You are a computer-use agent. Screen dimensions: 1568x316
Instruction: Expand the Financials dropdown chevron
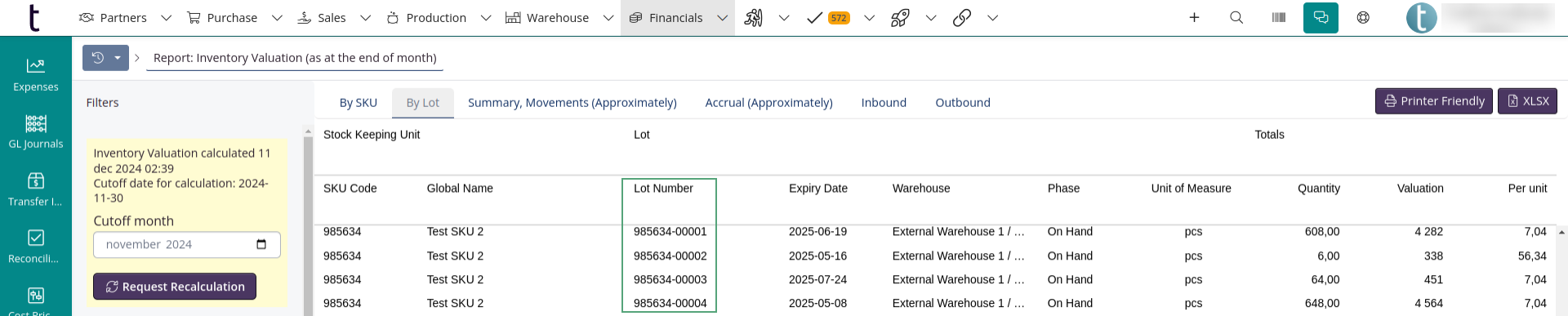pyautogui.click(x=723, y=18)
